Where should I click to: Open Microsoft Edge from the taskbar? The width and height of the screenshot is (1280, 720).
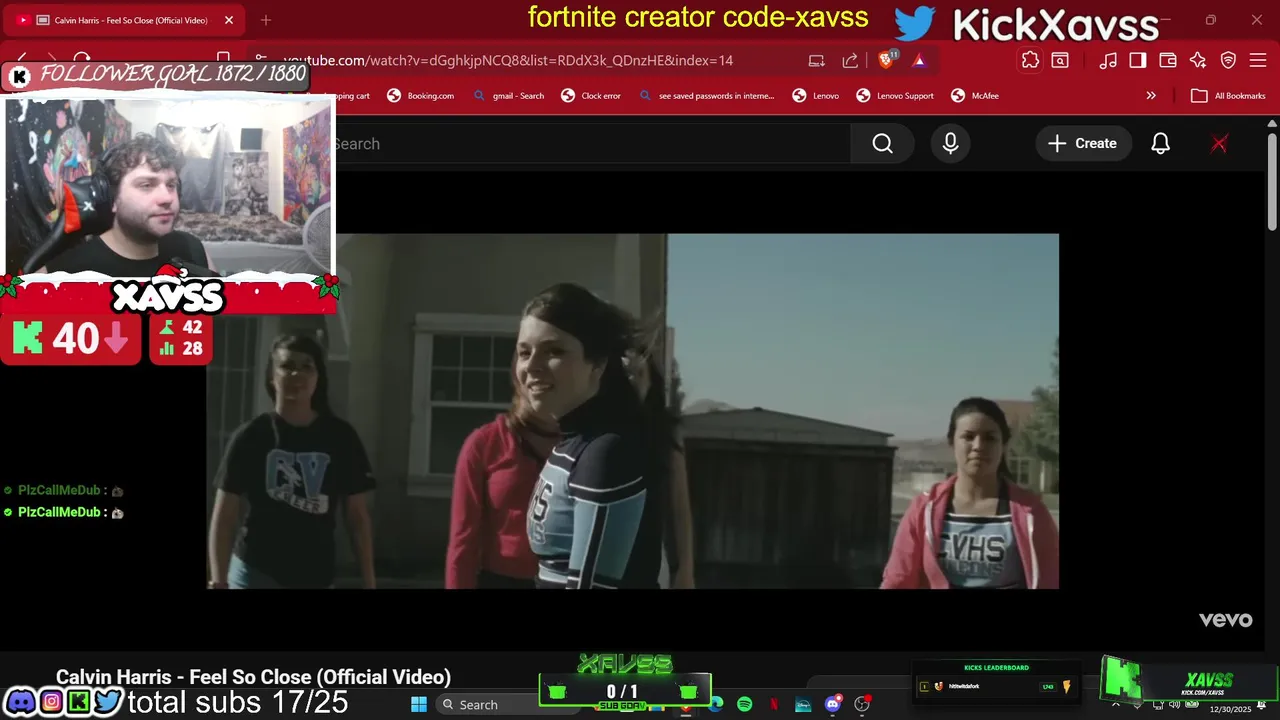click(x=716, y=705)
